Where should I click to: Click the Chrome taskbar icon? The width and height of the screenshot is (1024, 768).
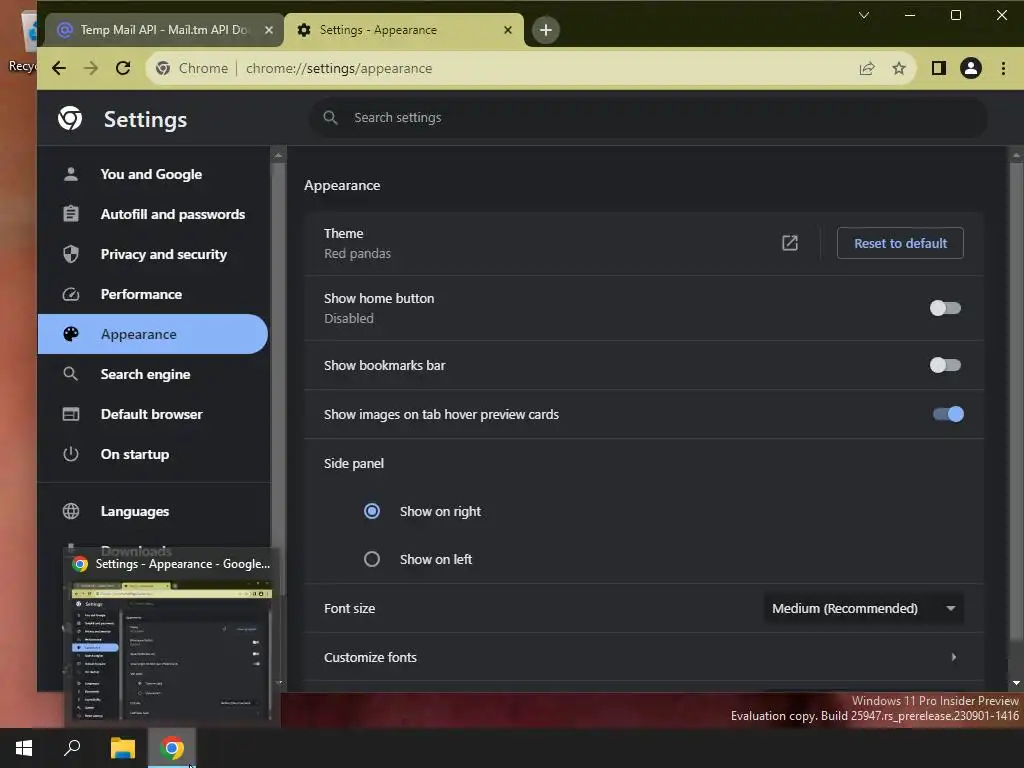(172, 748)
